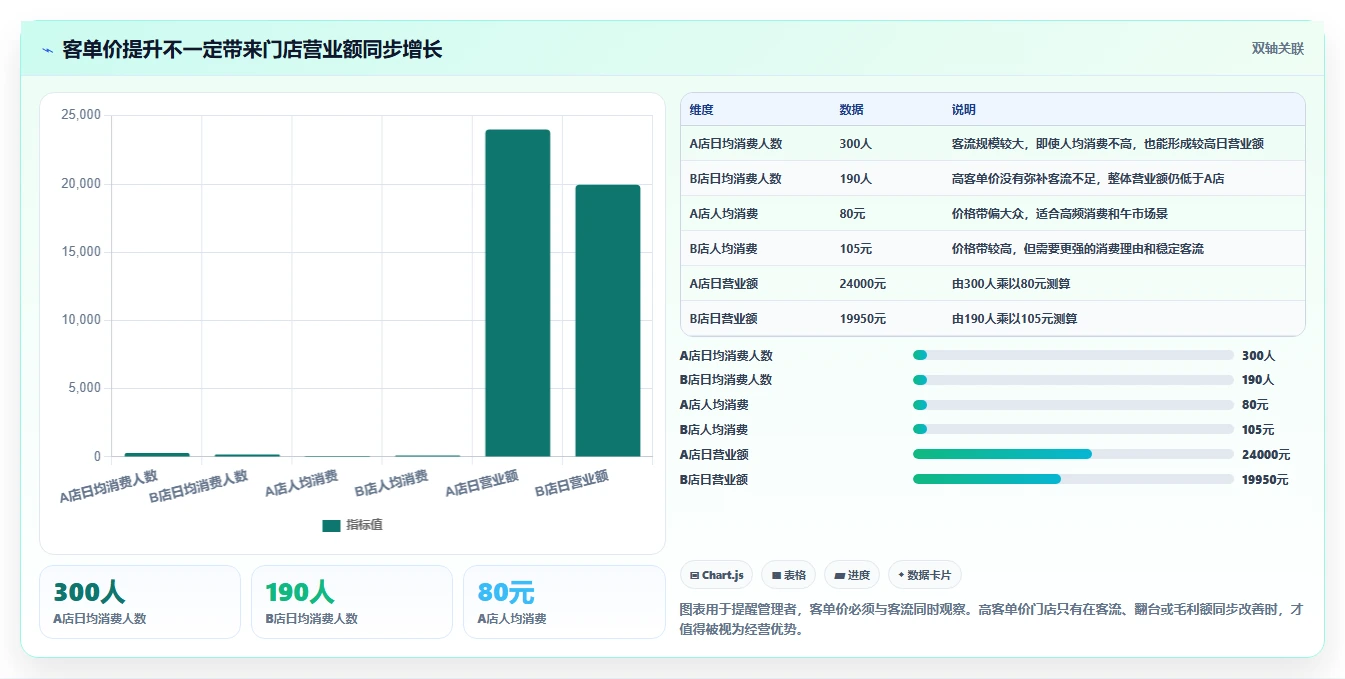Toggle the 指标值 legend swatch
Screen dimensions: 1345x679
click(331, 526)
